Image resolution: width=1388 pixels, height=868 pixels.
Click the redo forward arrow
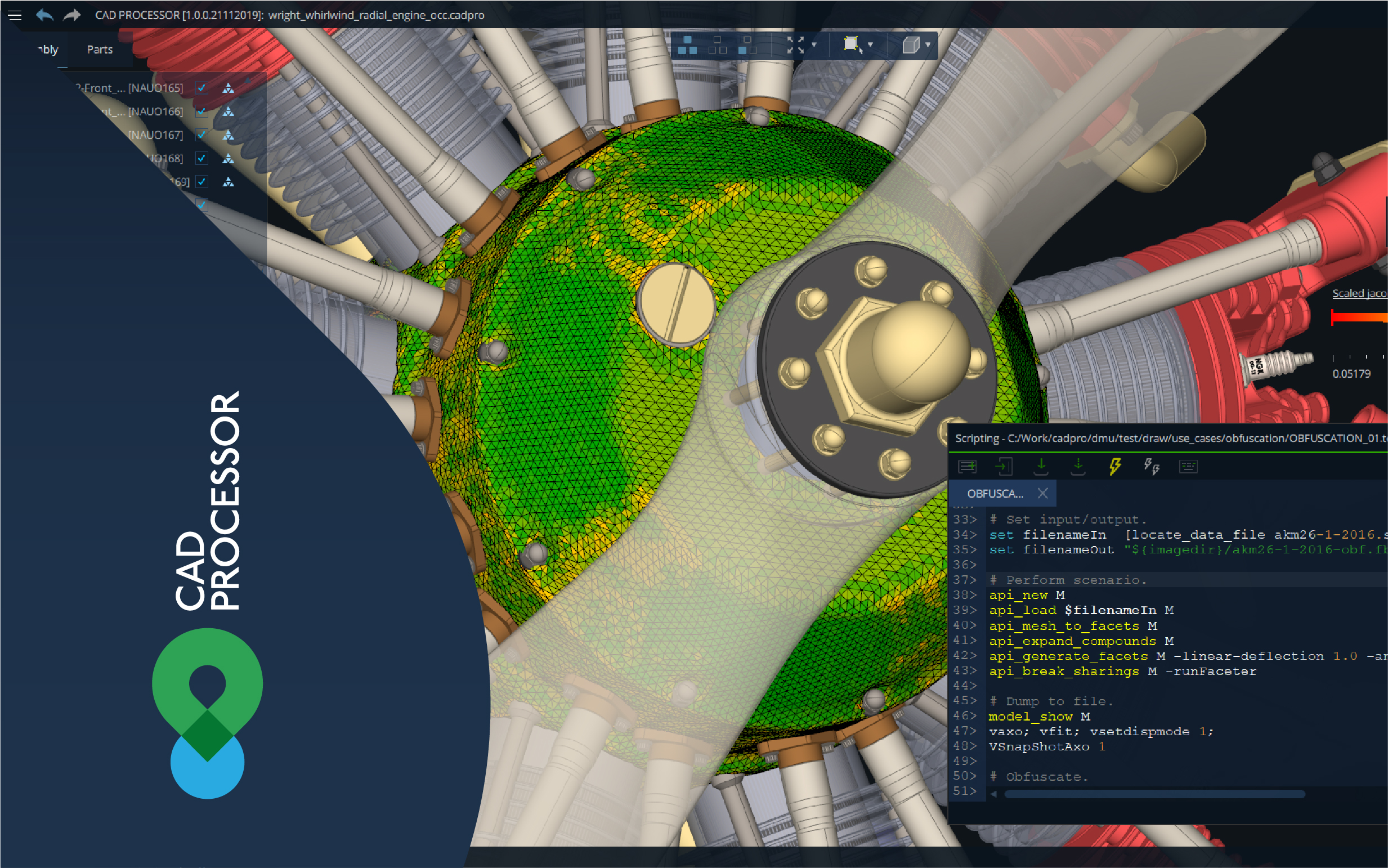(71, 15)
